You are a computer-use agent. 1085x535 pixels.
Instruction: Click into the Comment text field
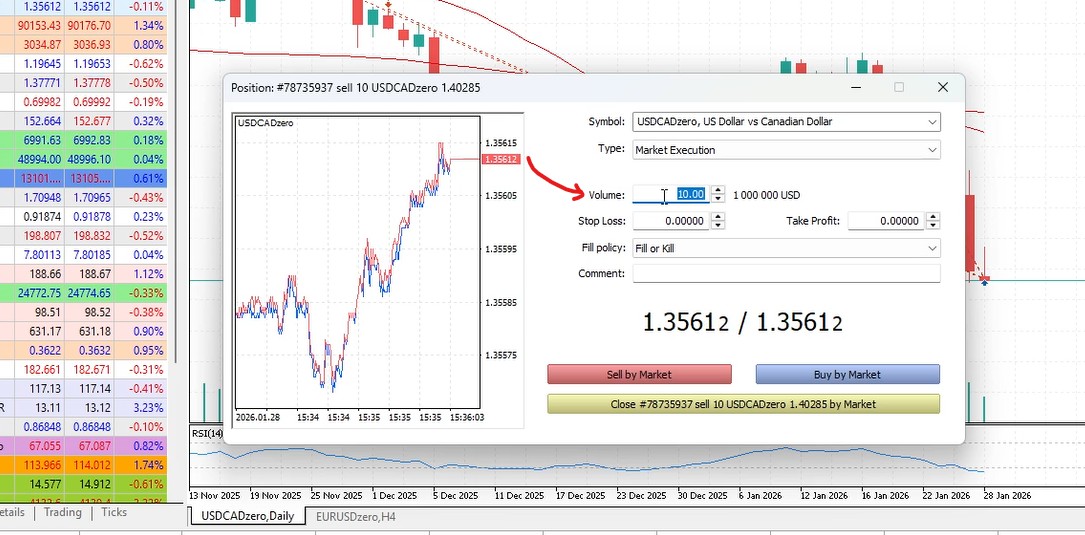click(786, 273)
